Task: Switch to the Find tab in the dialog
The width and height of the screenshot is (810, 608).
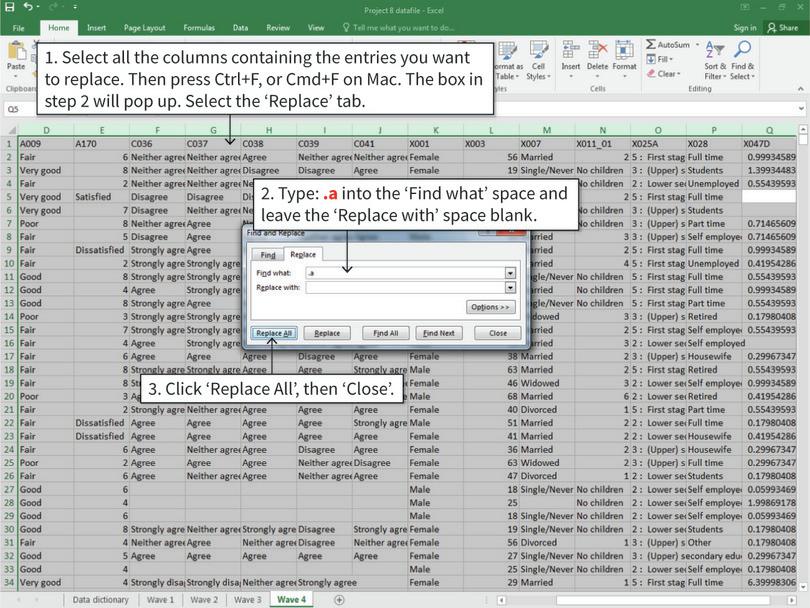Action: pos(268,256)
